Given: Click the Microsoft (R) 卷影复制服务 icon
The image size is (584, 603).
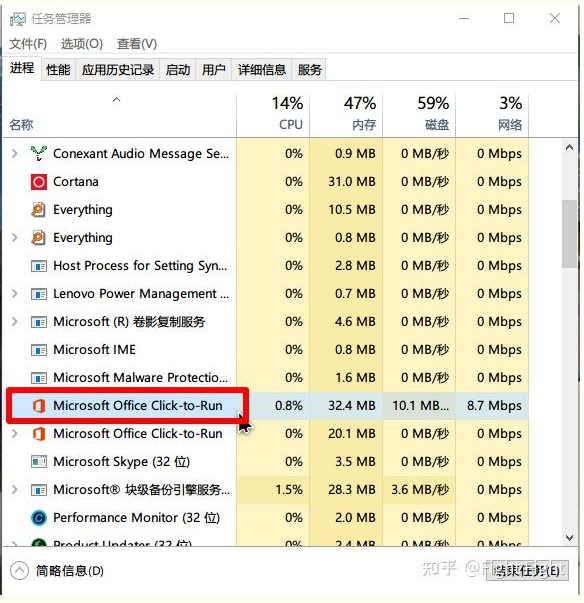Looking at the screenshot, I should click(39, 322).
